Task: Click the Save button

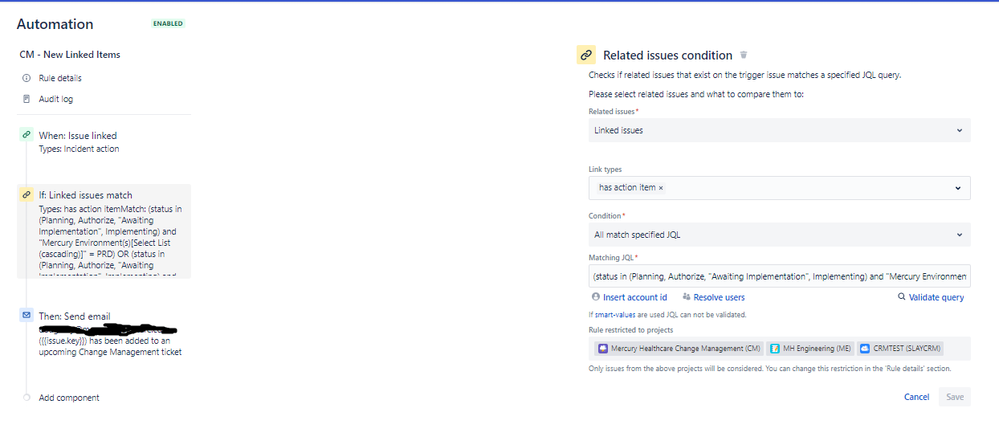Action: pyautogui.click(x=954, y=397)
